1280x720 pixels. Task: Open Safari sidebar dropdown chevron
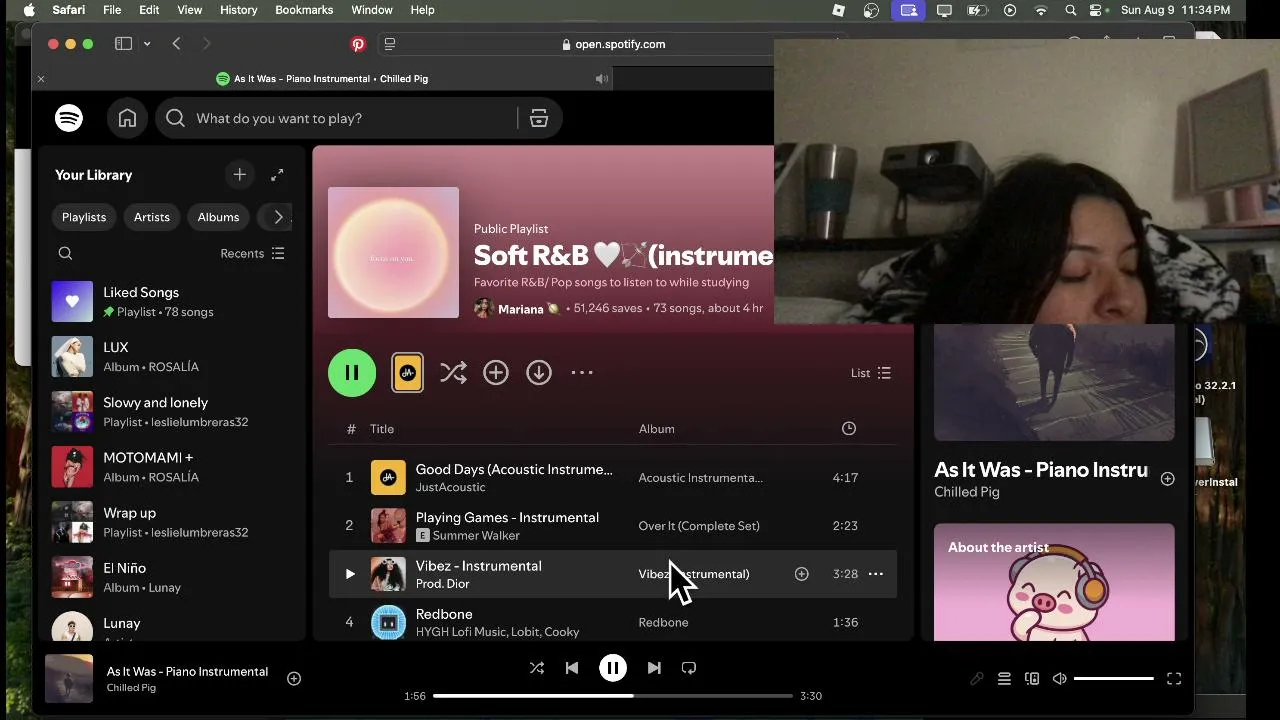coord(147,44)
